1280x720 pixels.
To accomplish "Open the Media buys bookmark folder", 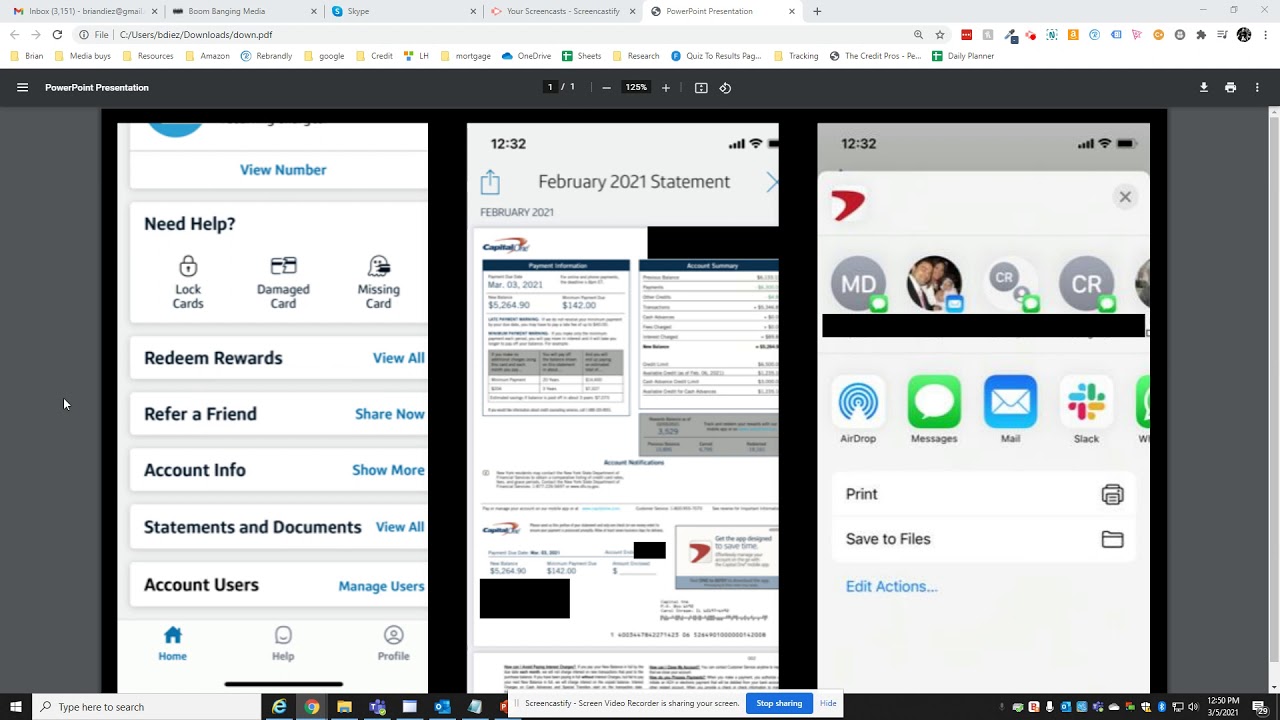I will coord(84,56).
